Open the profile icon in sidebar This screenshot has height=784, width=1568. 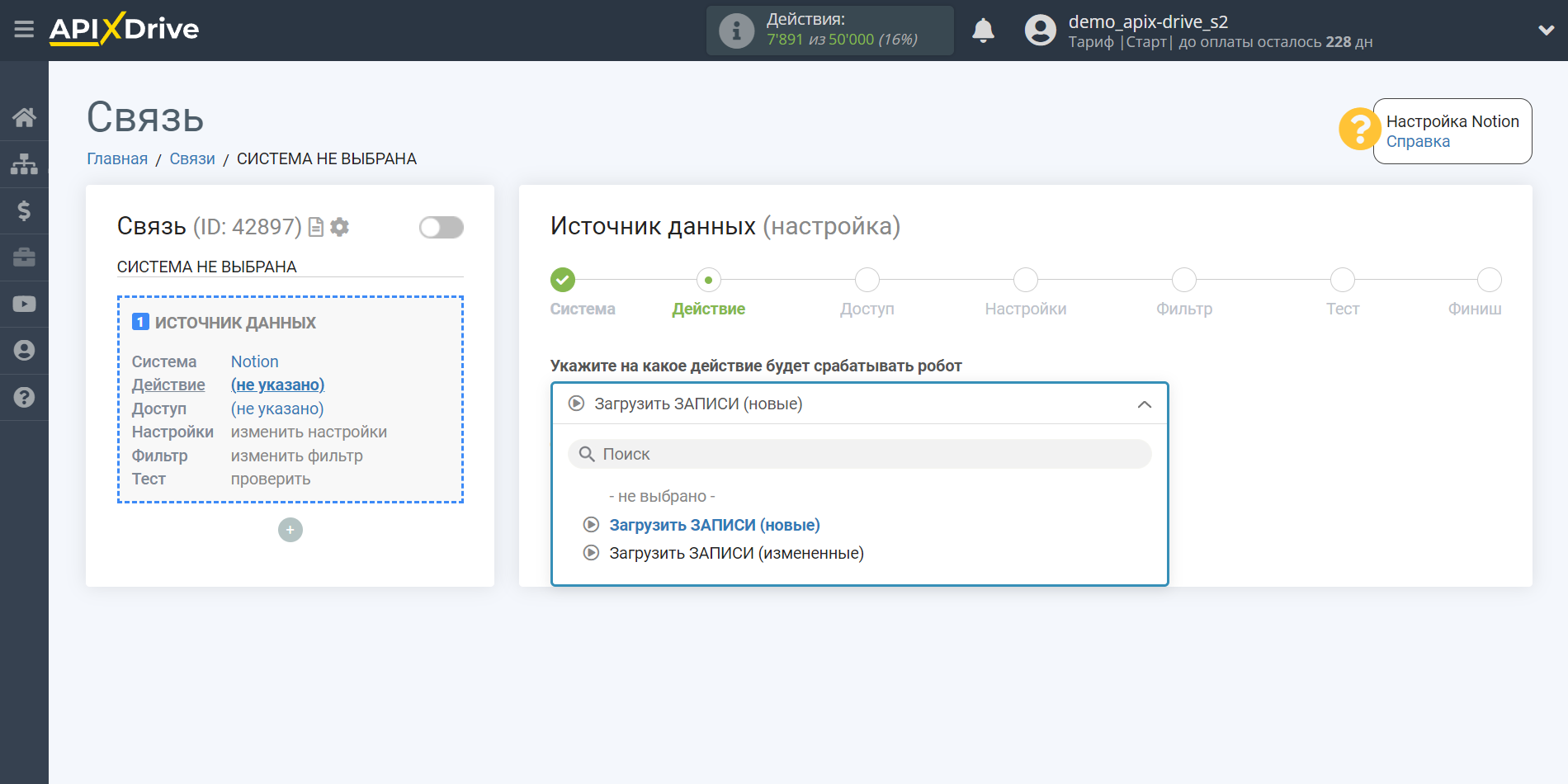coord(24,351)
